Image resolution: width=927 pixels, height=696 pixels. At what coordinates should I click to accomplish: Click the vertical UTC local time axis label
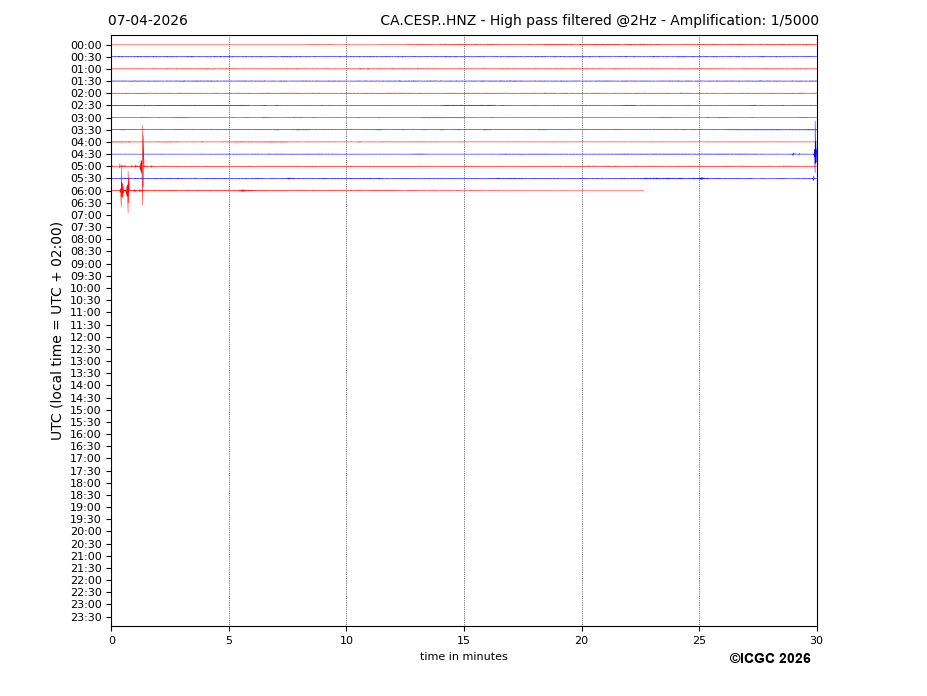(x=58, y=330)
